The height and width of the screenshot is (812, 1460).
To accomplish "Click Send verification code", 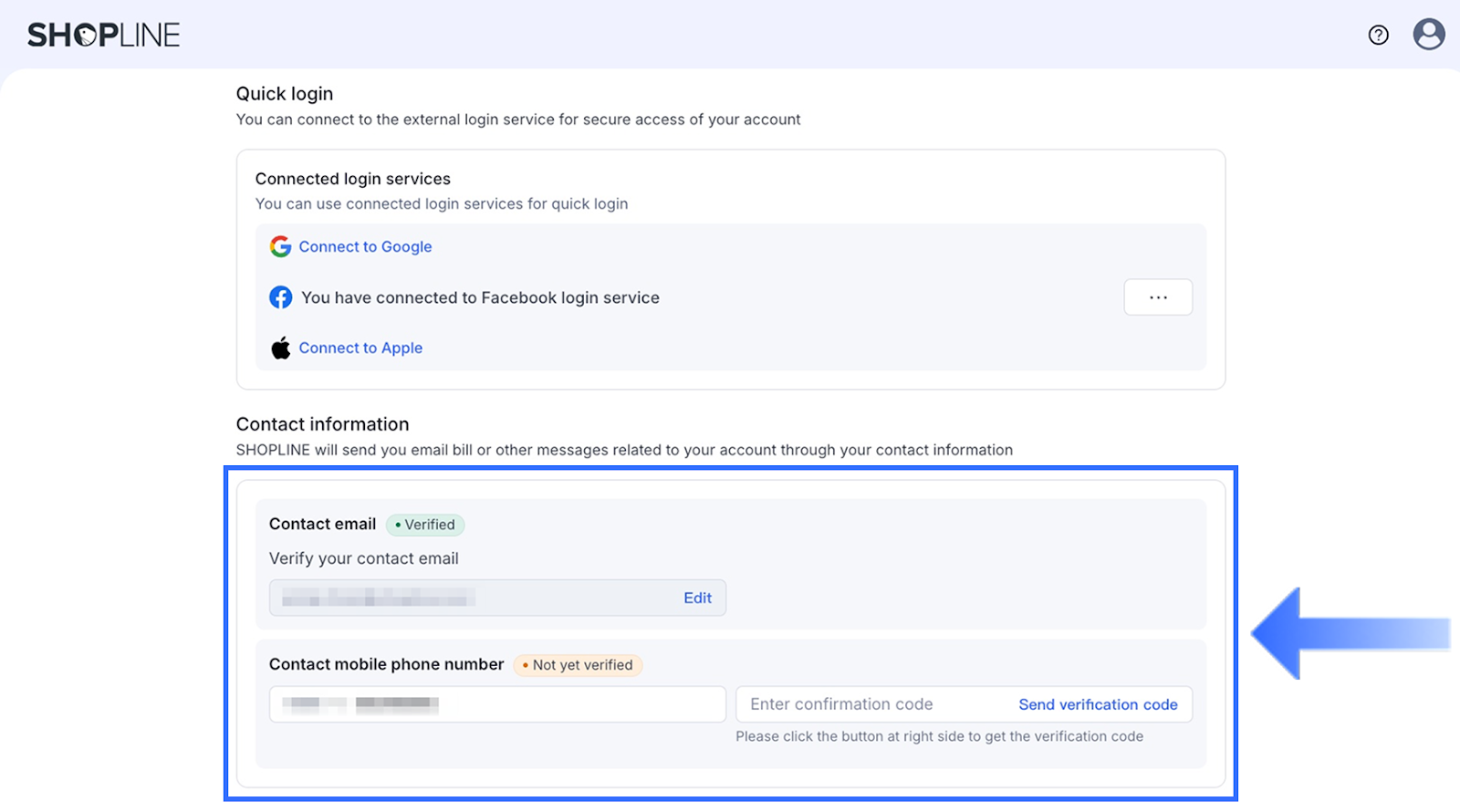I will [x=1098, y=704].
